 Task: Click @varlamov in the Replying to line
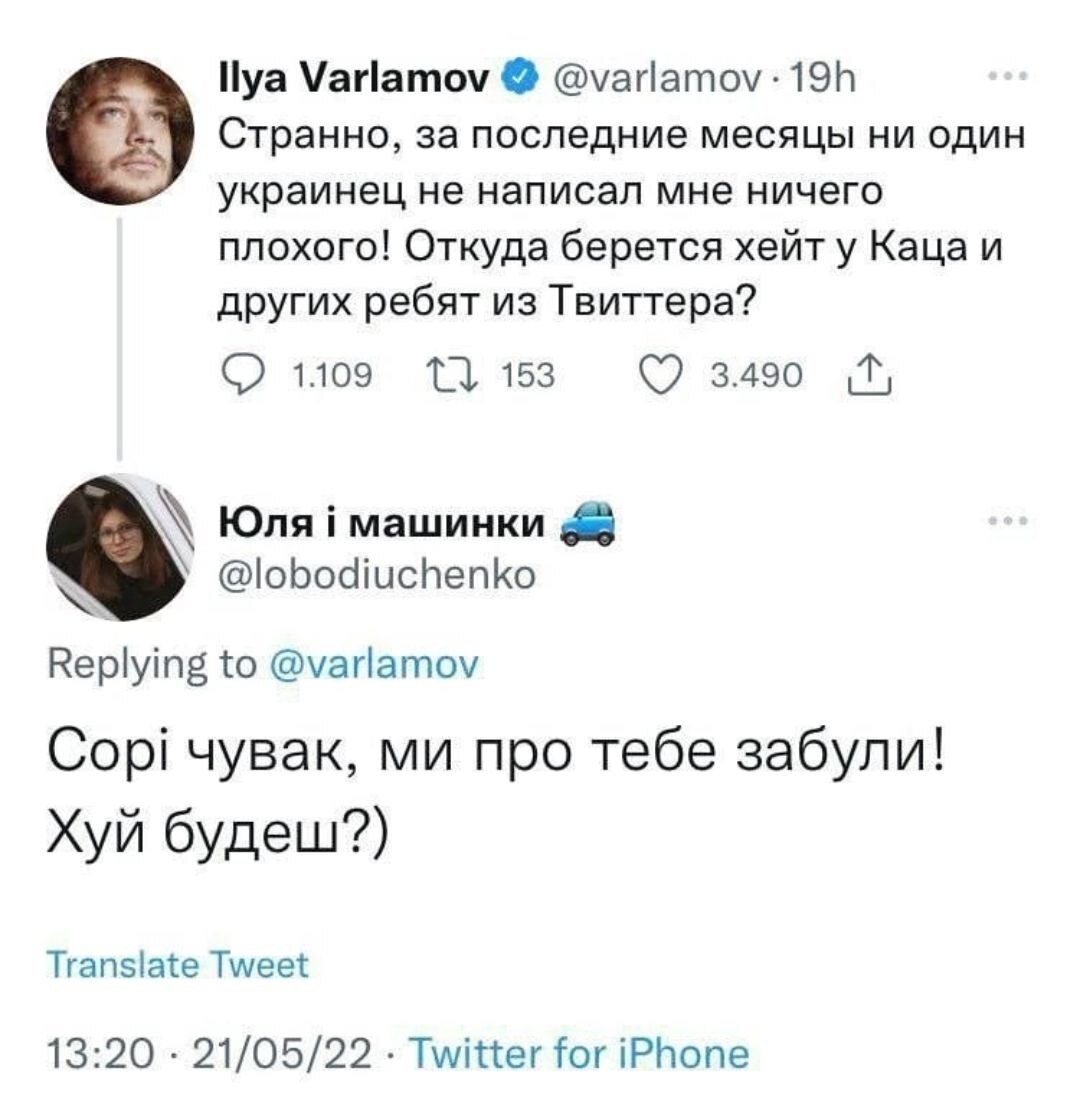coord(377,665)
